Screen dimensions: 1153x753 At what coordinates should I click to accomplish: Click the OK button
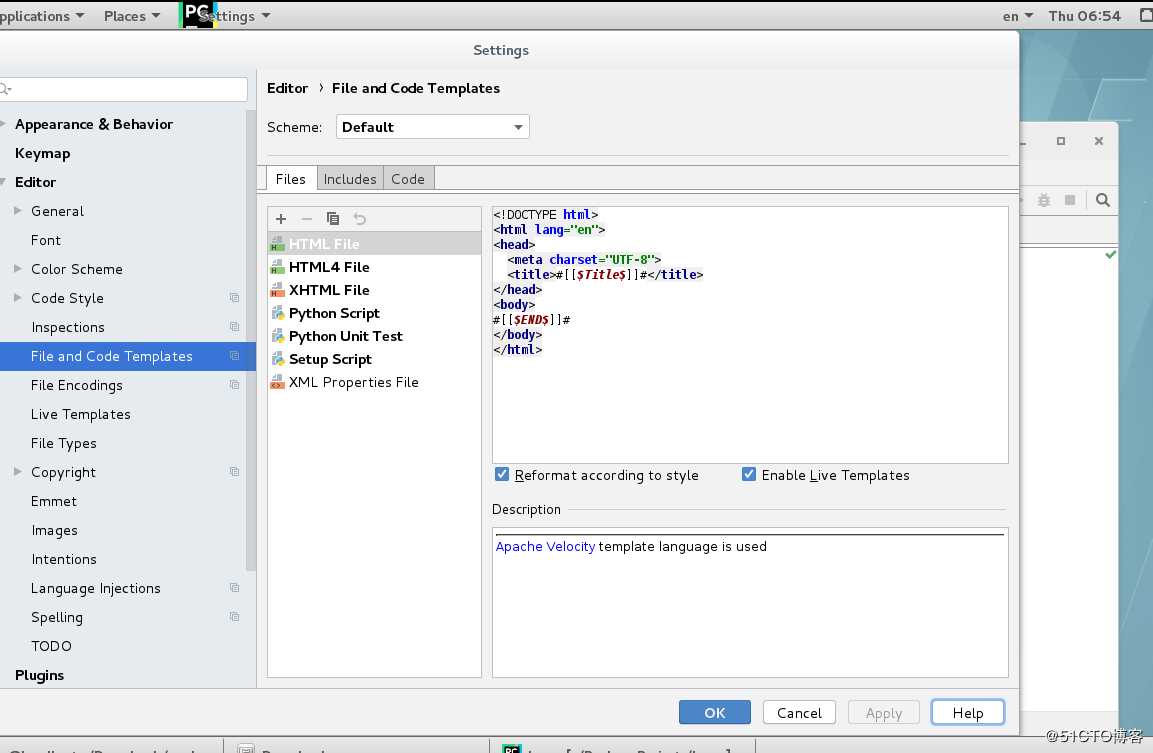point(715,713)
